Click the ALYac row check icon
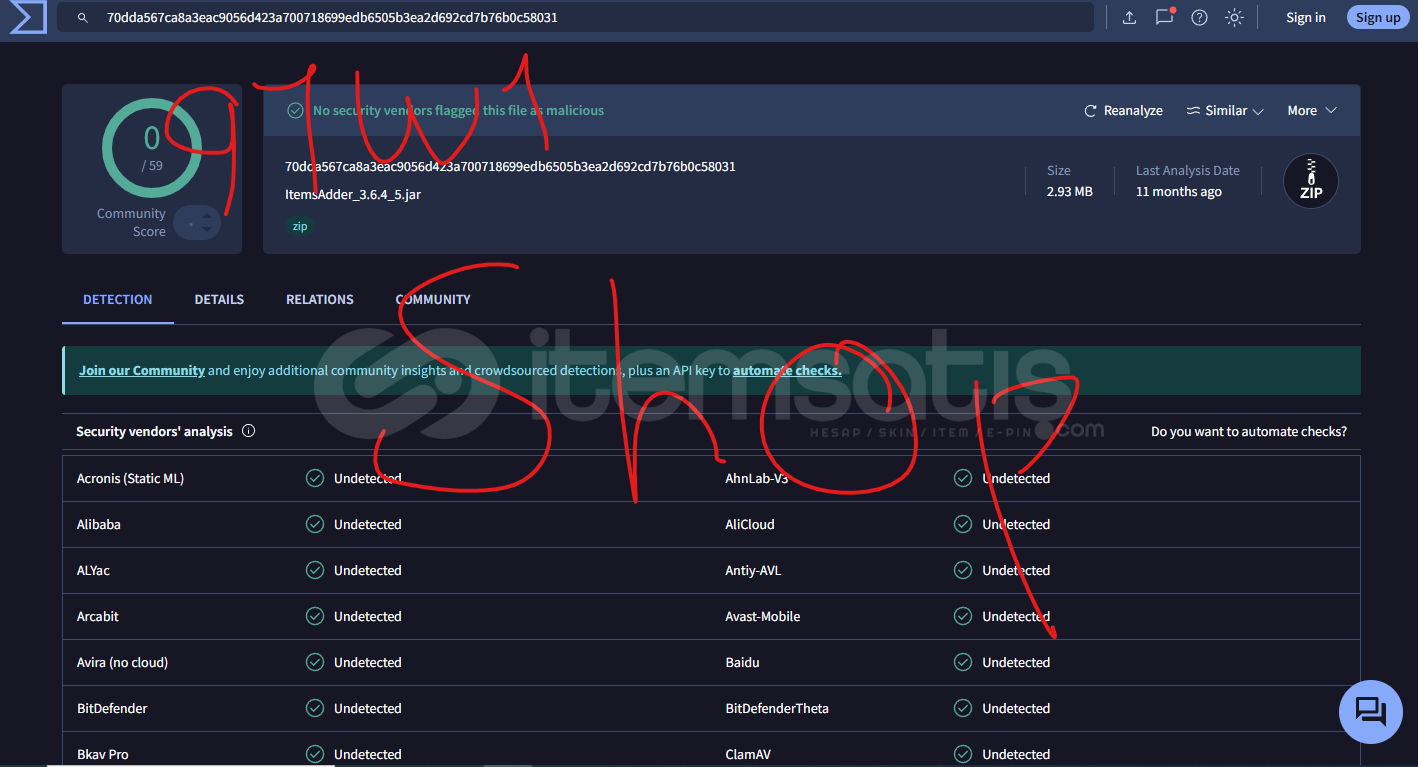1418x767 pixels. click(315, 570)
